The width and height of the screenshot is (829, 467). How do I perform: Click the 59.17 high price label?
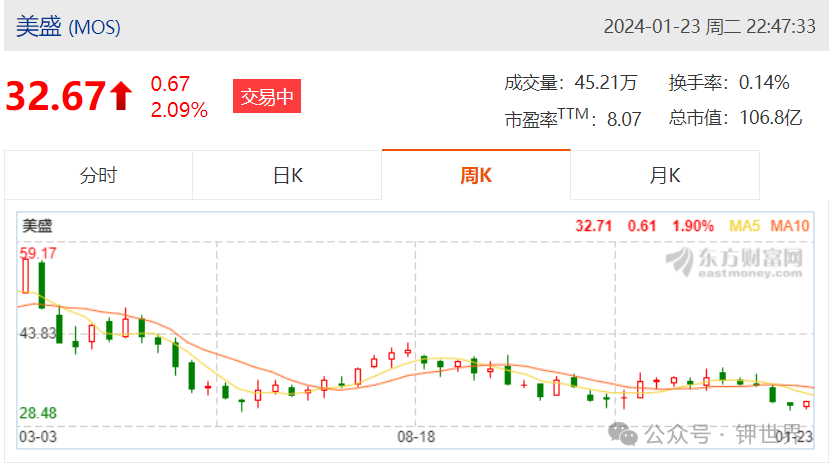[x=38, y=253]
